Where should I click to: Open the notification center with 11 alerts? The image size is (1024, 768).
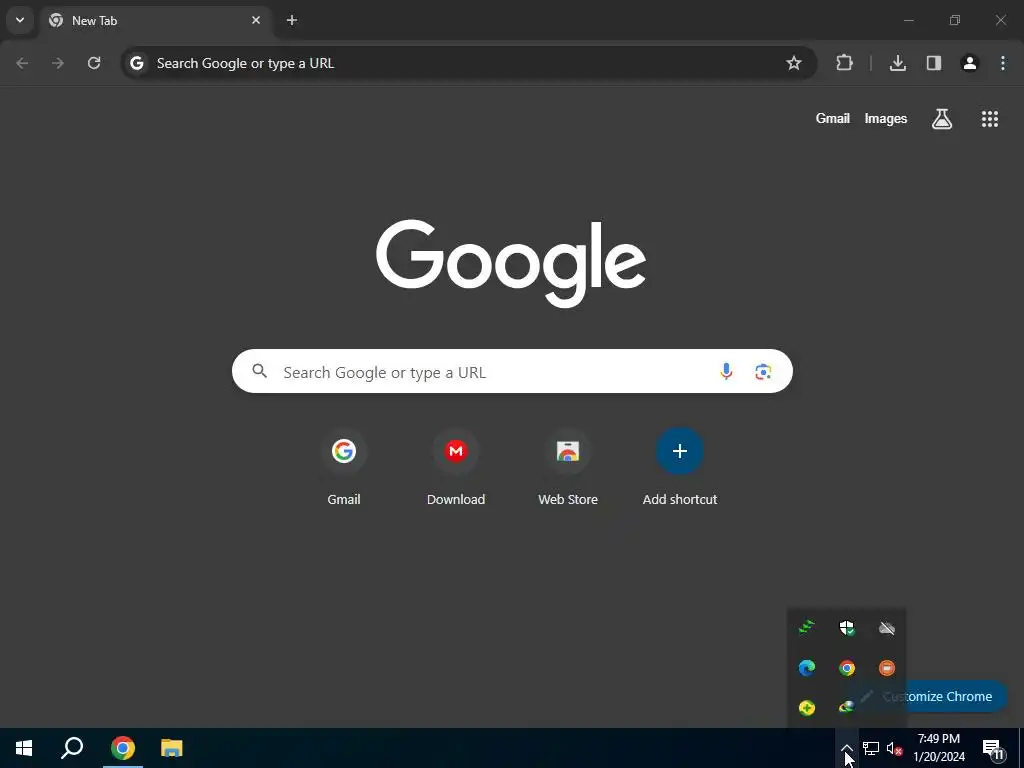(993, 748)
